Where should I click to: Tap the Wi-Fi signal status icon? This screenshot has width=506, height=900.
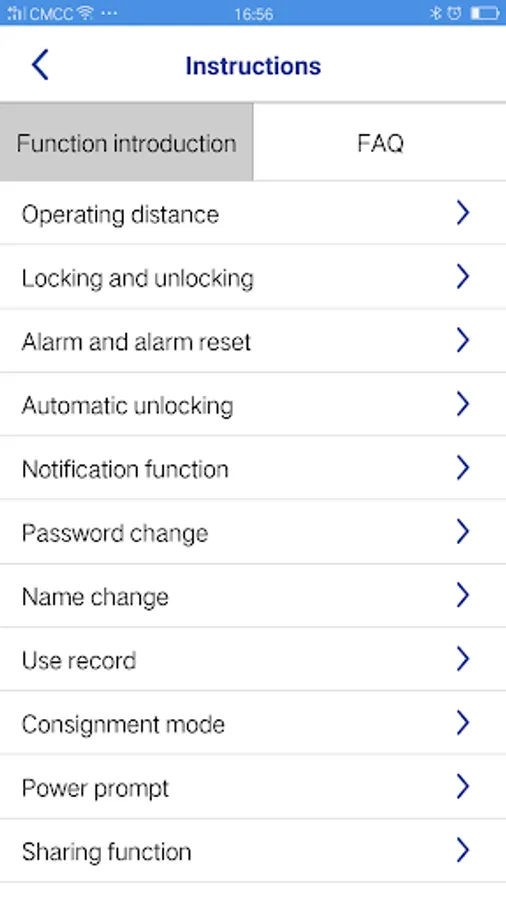click(x=85, y=13)
